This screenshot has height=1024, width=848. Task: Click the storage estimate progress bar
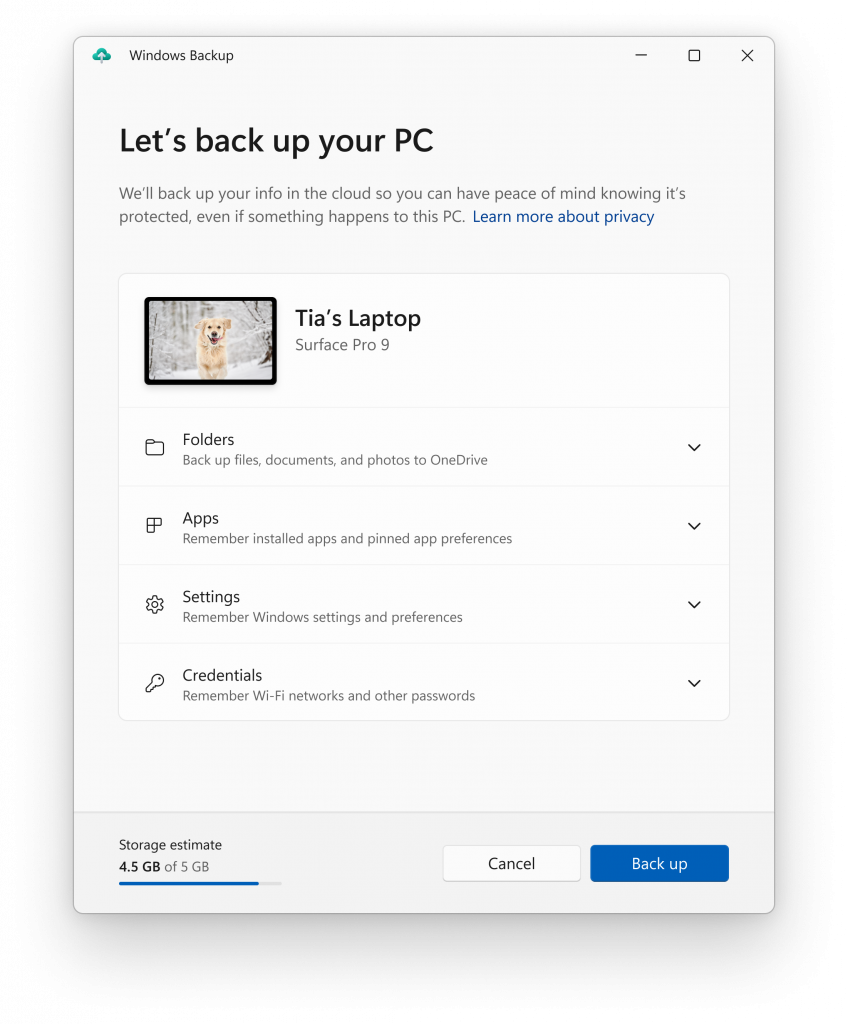click(200, 884)
